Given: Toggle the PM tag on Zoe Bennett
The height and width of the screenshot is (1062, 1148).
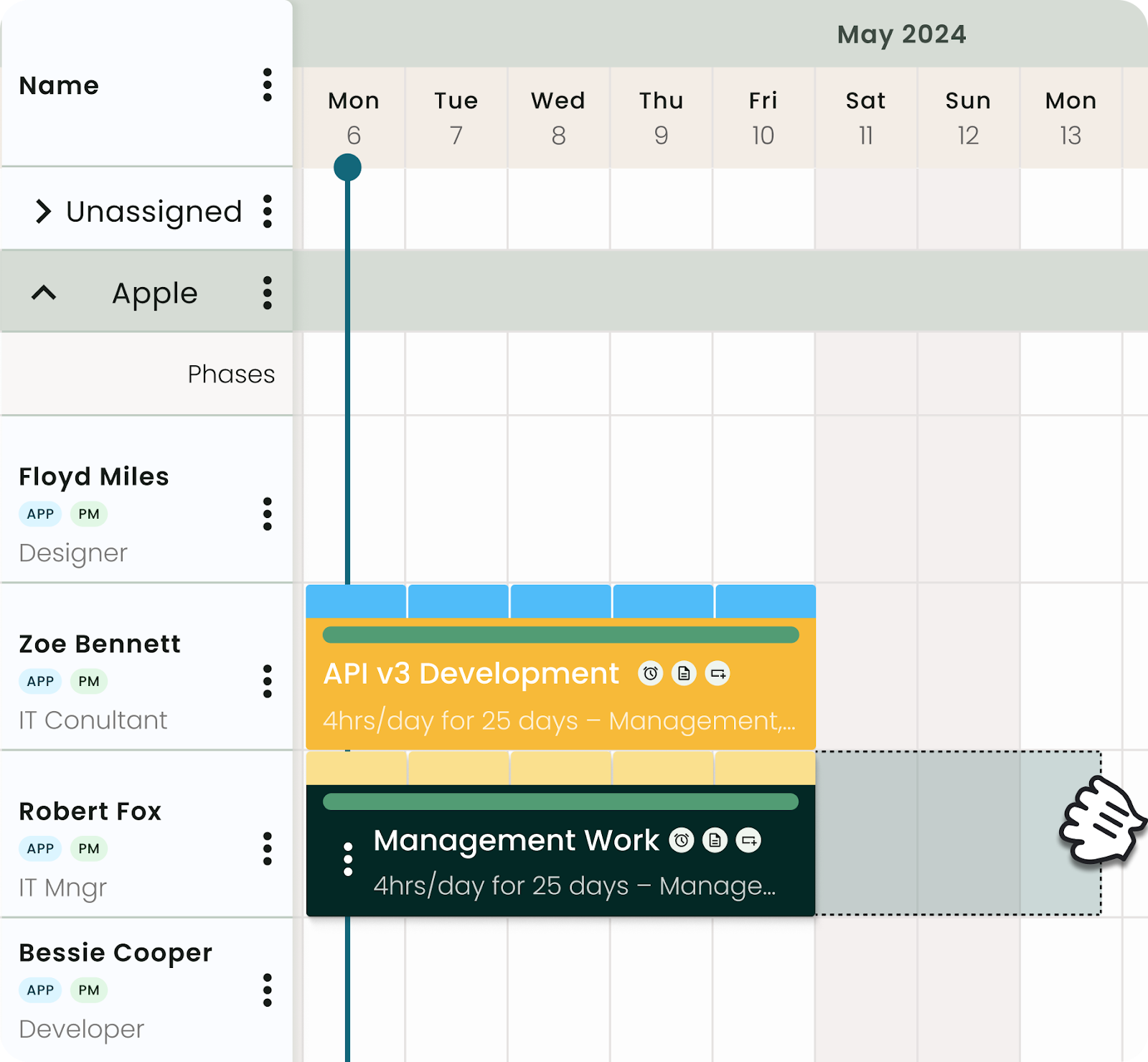Looking at the screenshot, I should [88, 681].
